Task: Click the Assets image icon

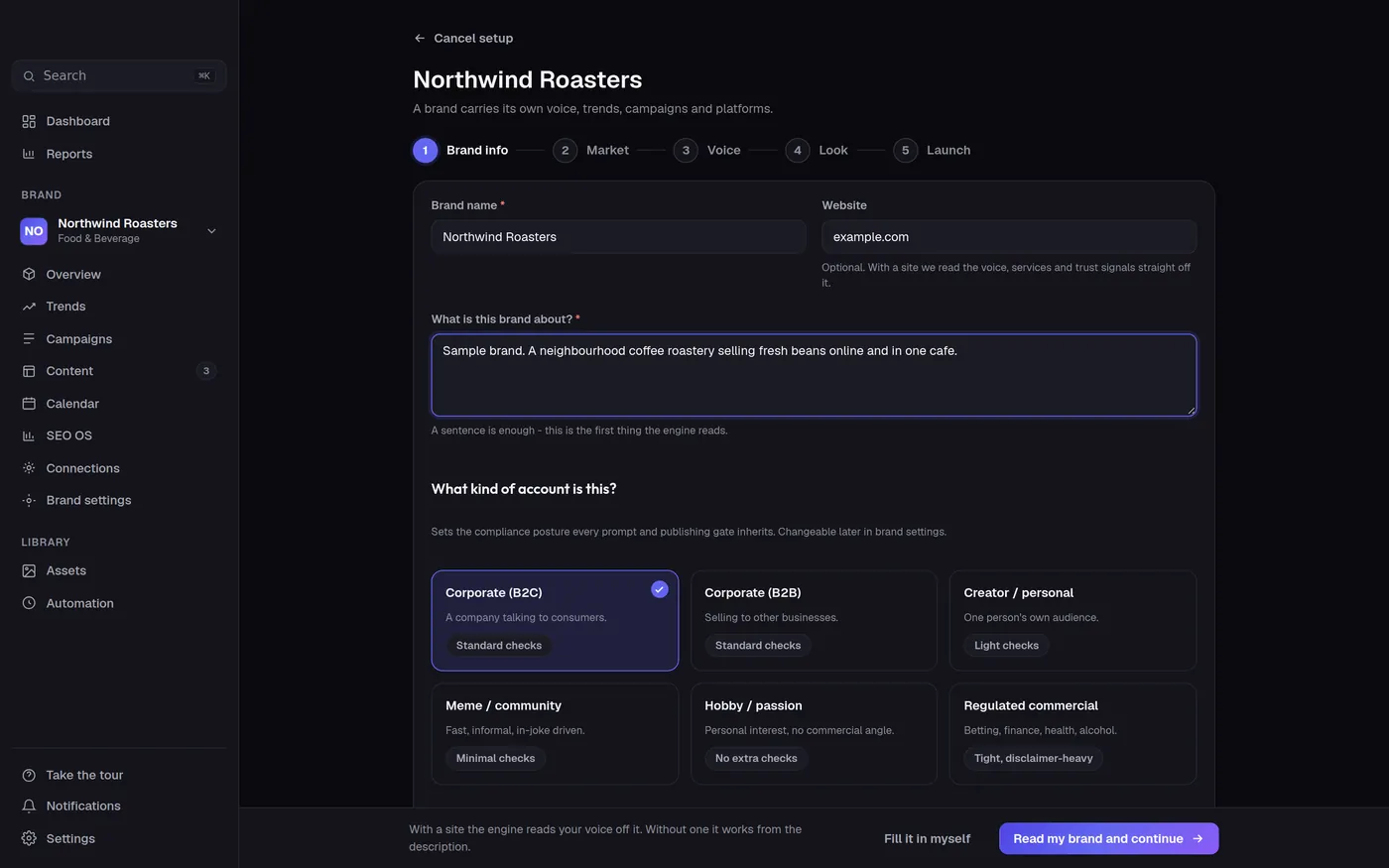Action: 29,570
